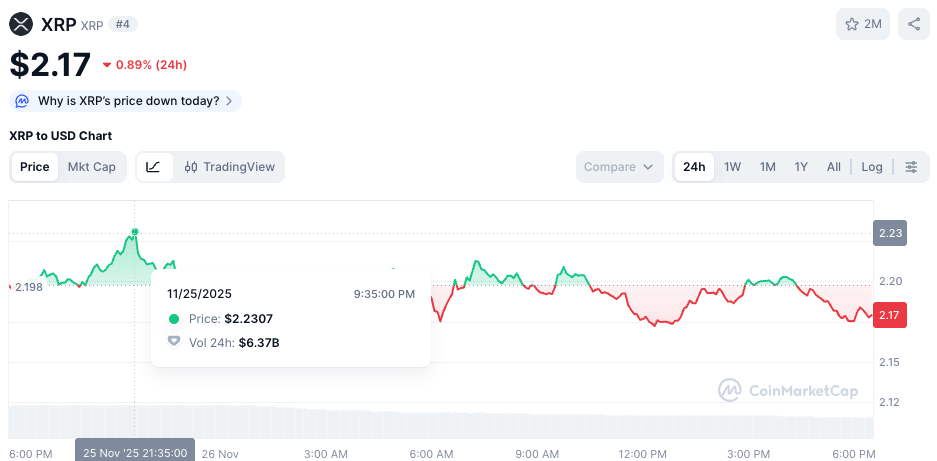
Task: Click the tooltip date 11/25/2025
Action: (x=200, y=294)
